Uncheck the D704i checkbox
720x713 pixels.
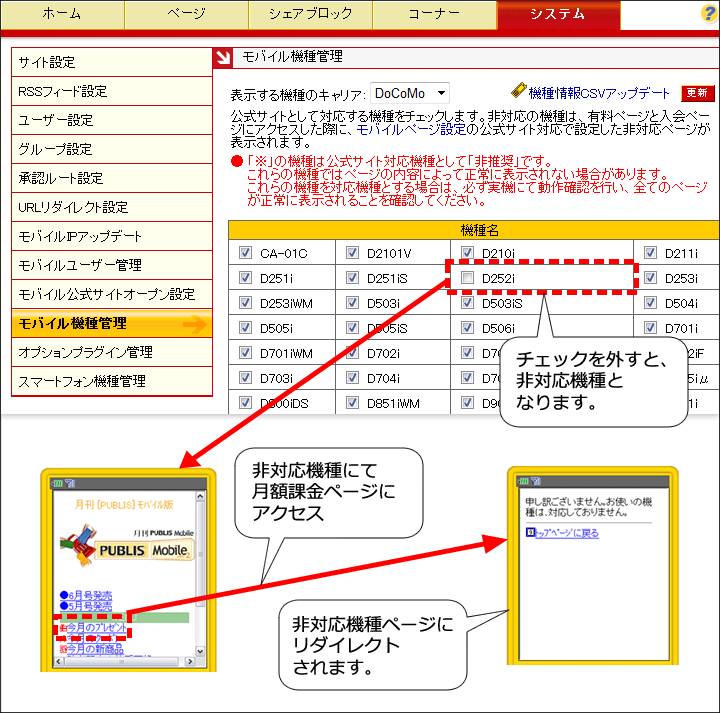coord(352,377)
